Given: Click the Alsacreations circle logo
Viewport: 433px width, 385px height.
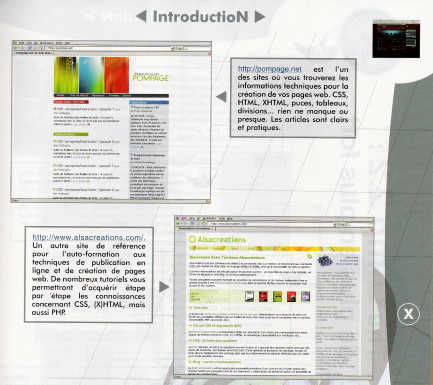Looking at the screenshot, I should click(x=192, y=239).
